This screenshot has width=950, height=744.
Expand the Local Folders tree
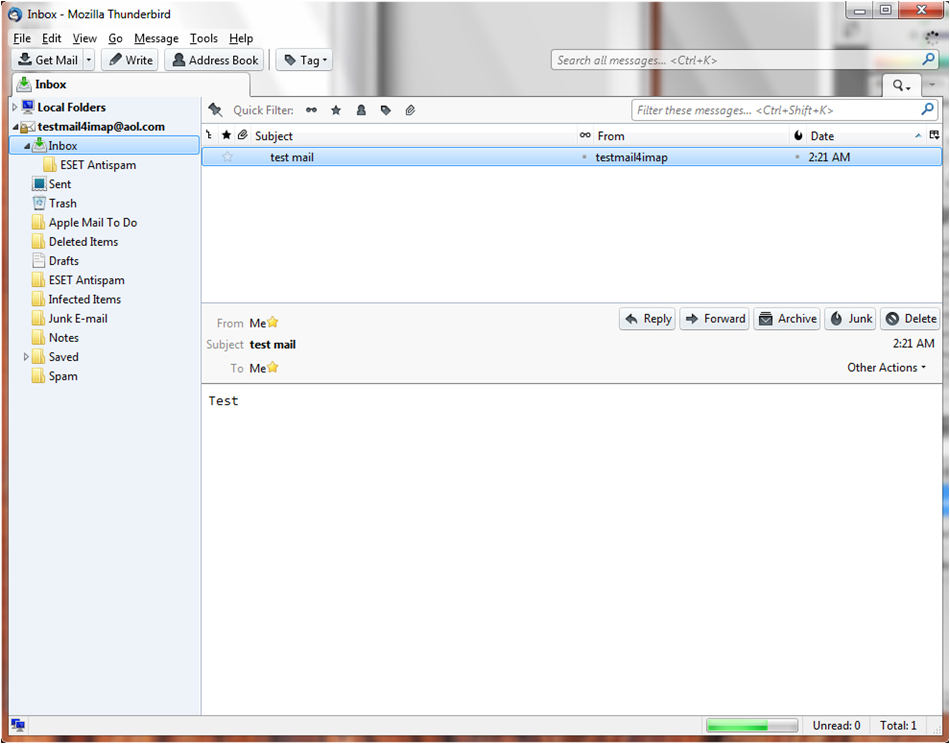15,107
